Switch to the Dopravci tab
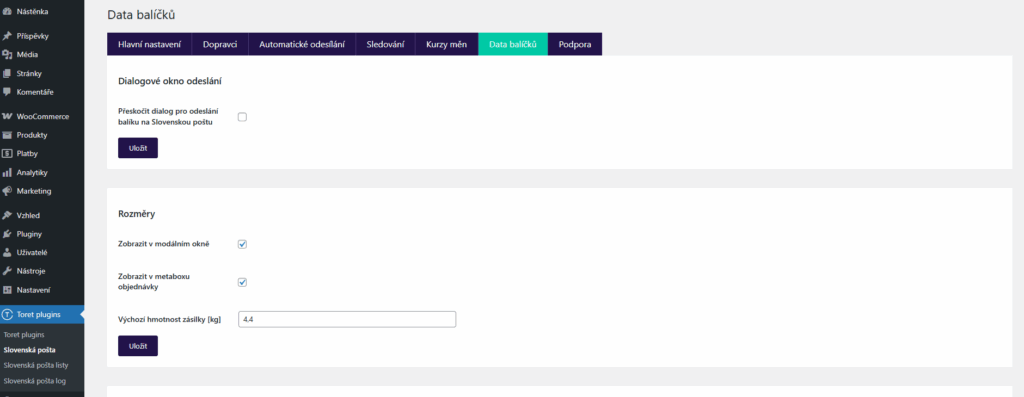This screenshot has height=397, width=1024. click(220, 44)
